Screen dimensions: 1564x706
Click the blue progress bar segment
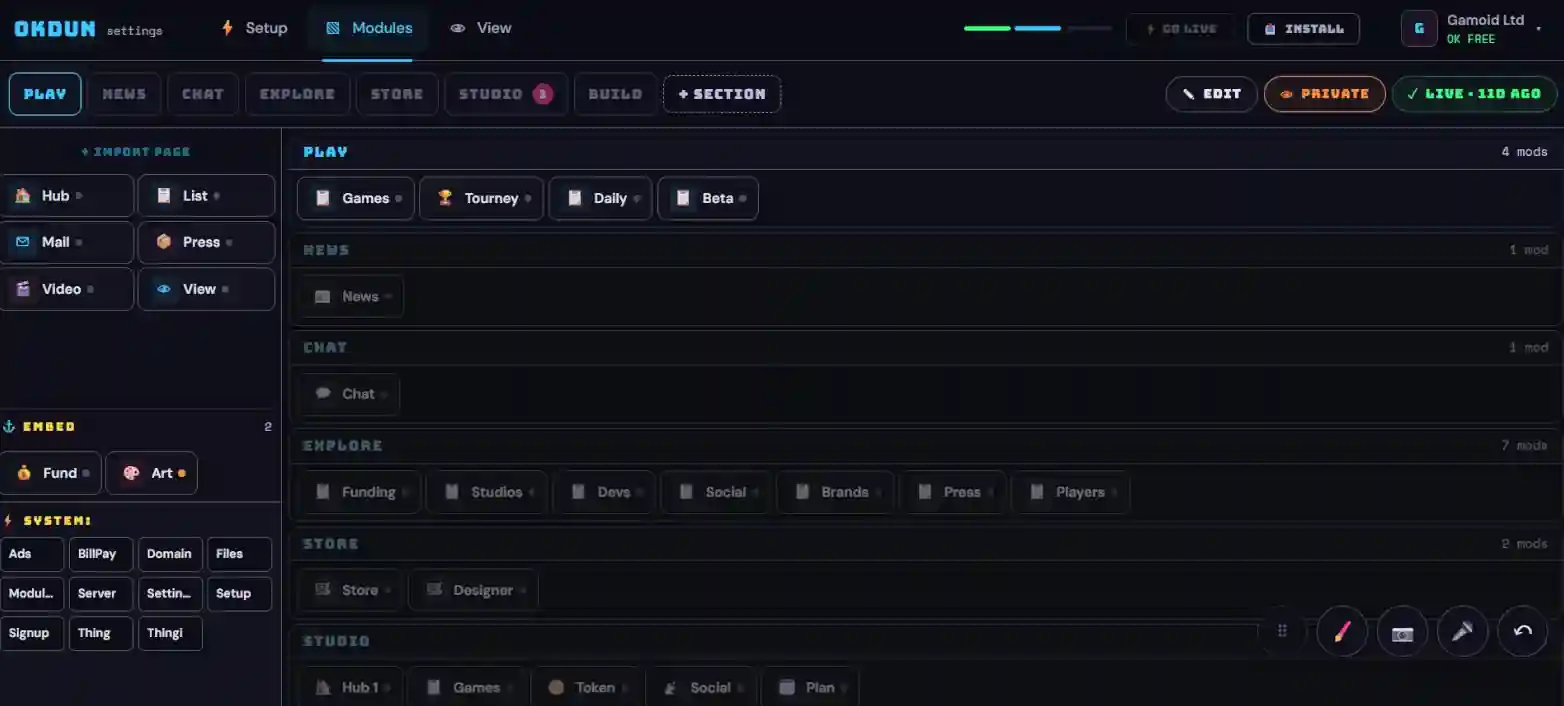click(x=1037, y=28)
